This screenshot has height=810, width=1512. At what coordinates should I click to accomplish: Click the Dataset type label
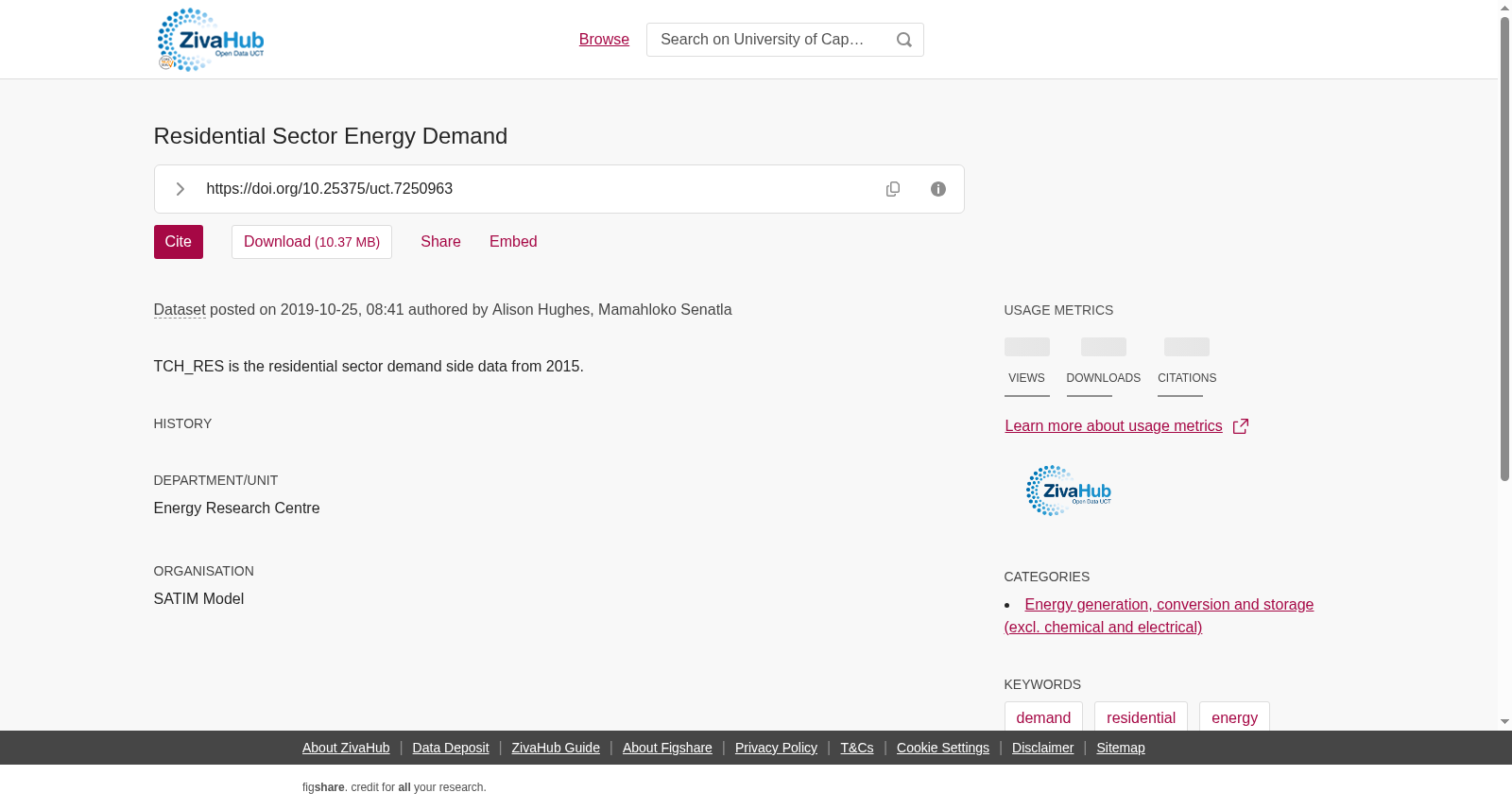[180, 310]
